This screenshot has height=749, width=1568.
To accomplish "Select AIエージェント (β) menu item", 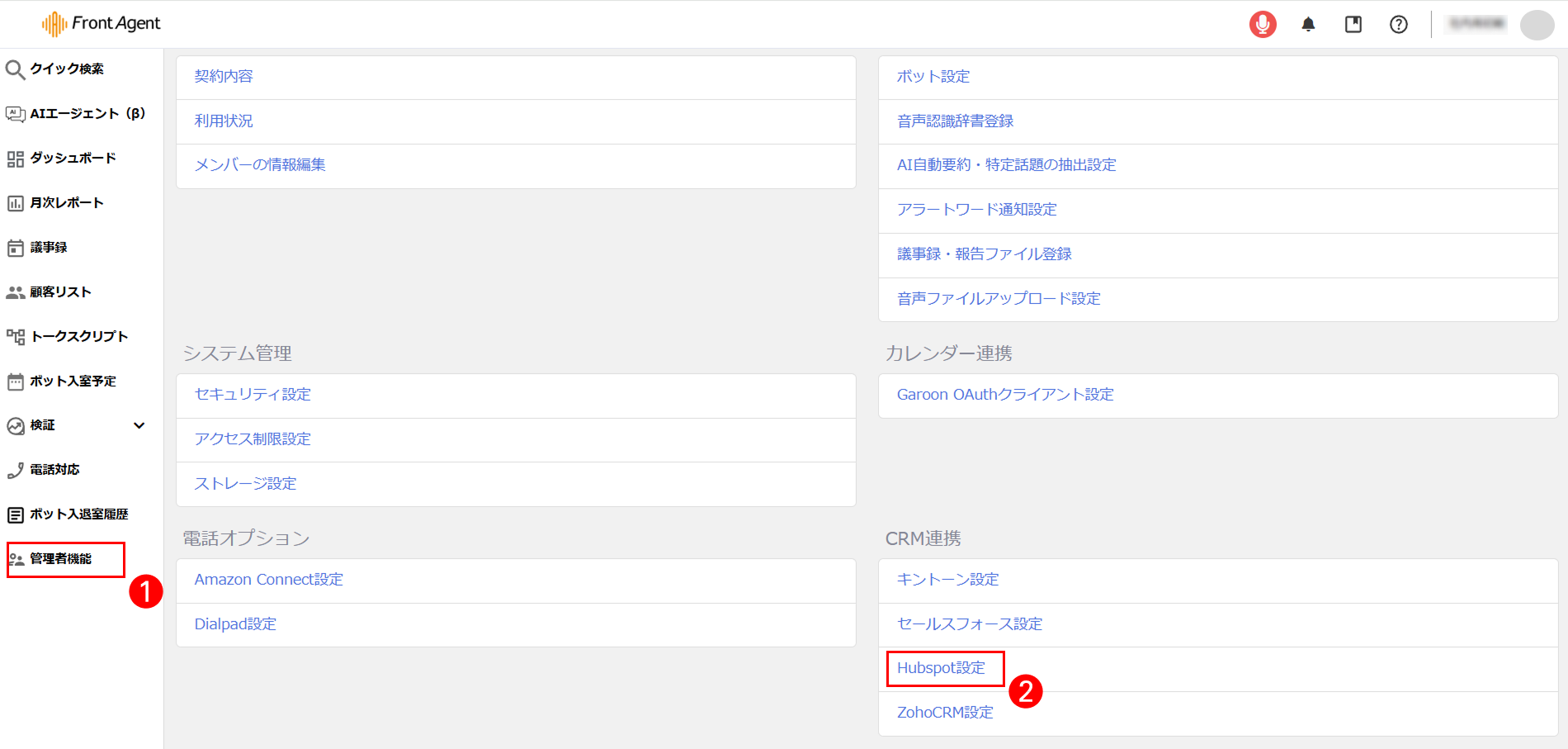I will 87,114.
